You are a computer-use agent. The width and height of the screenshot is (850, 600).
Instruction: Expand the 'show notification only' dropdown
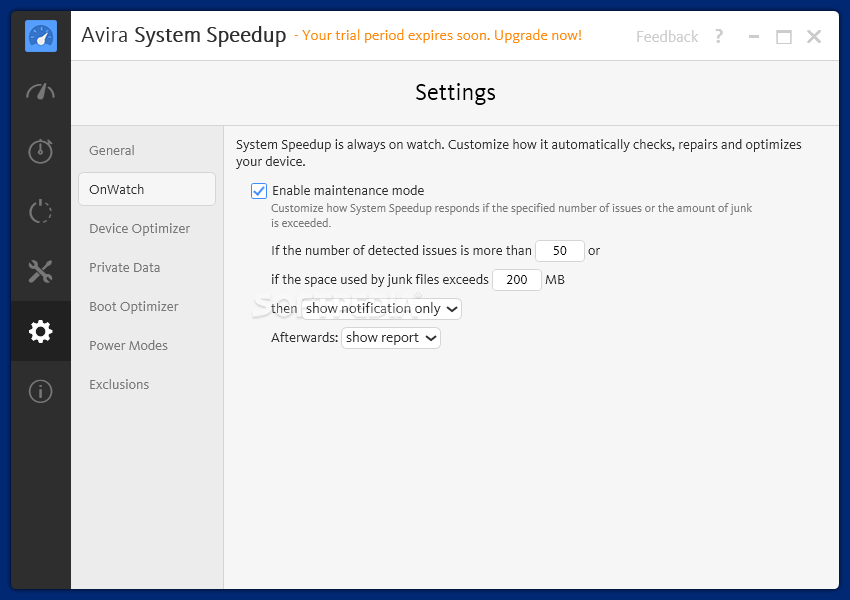[381, 308]
